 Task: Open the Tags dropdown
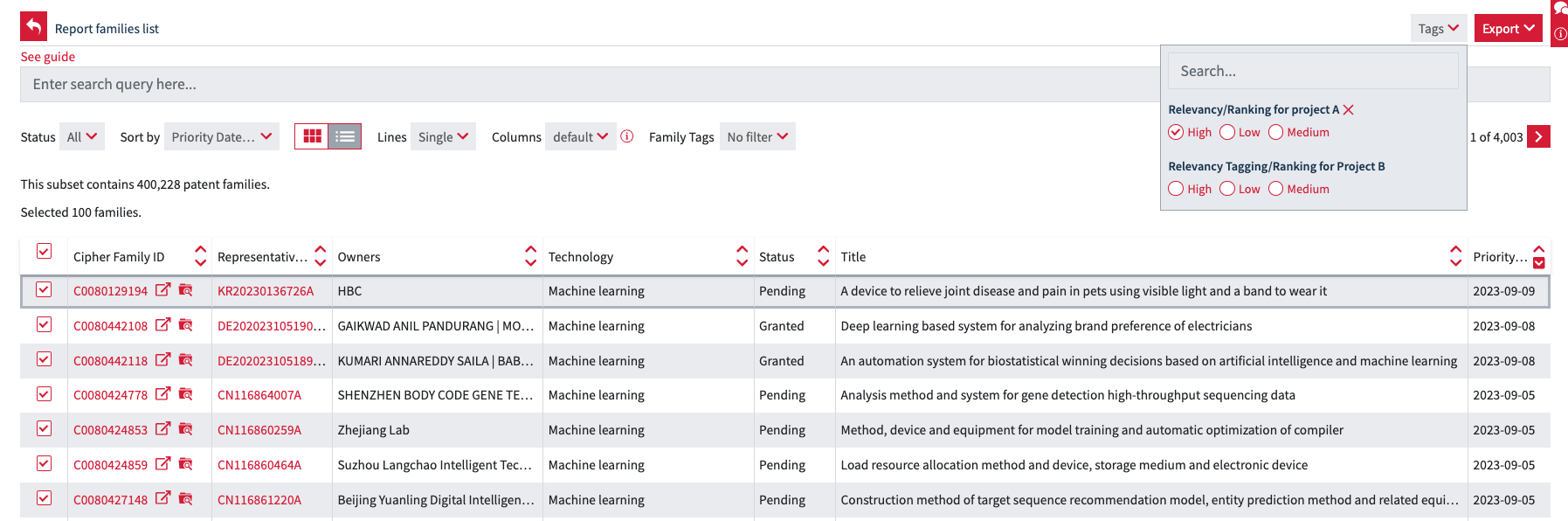pos(1438,28)
